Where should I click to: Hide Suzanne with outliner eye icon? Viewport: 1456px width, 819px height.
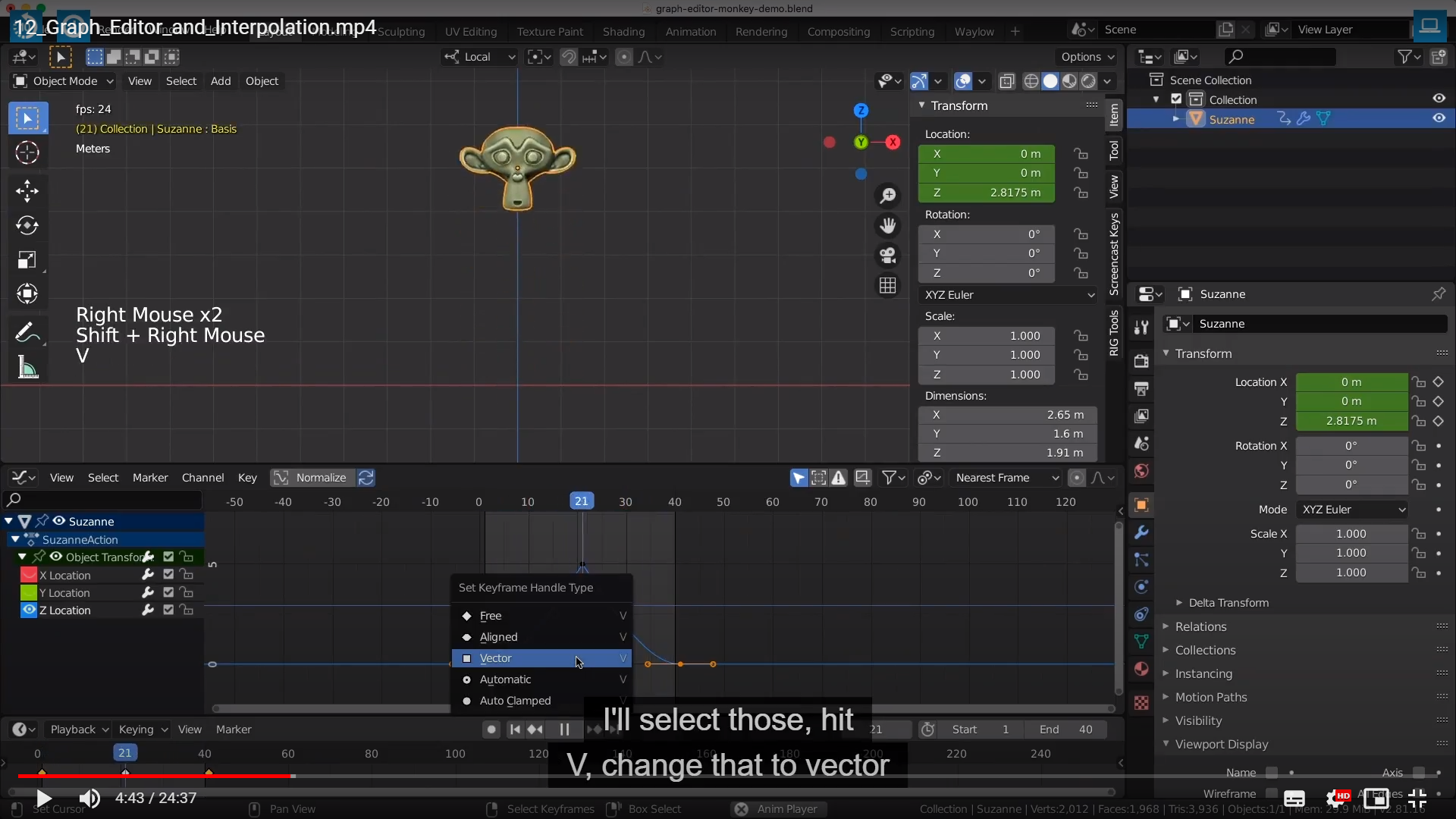(1439, 118)
